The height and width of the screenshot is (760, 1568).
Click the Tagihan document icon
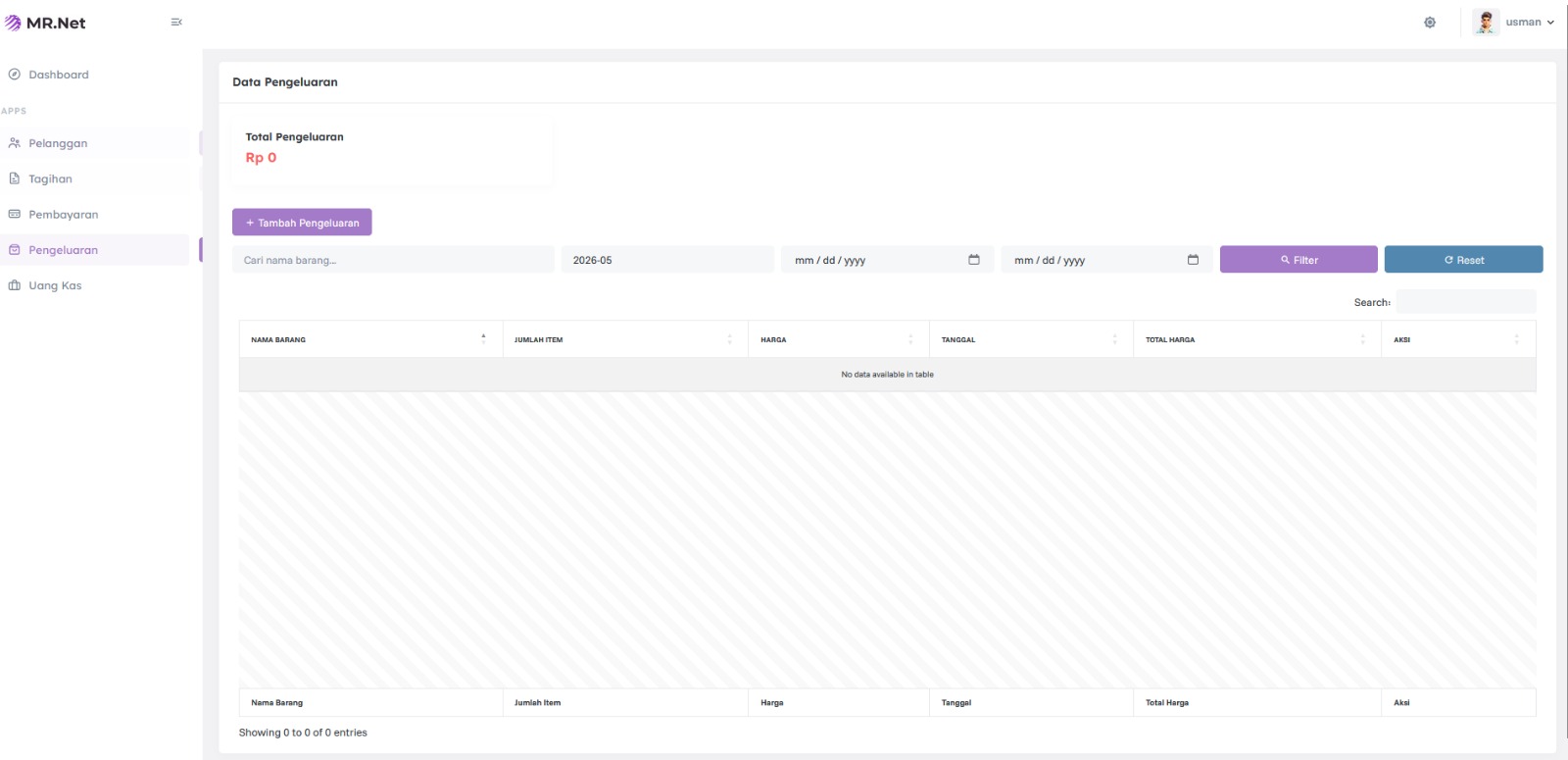pyautogui.click(x=15, y=178)
